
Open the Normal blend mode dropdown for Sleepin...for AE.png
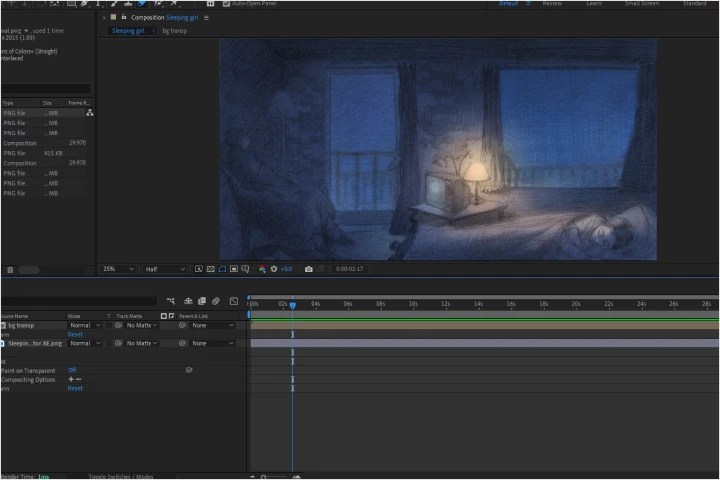[x=85, y=343]
